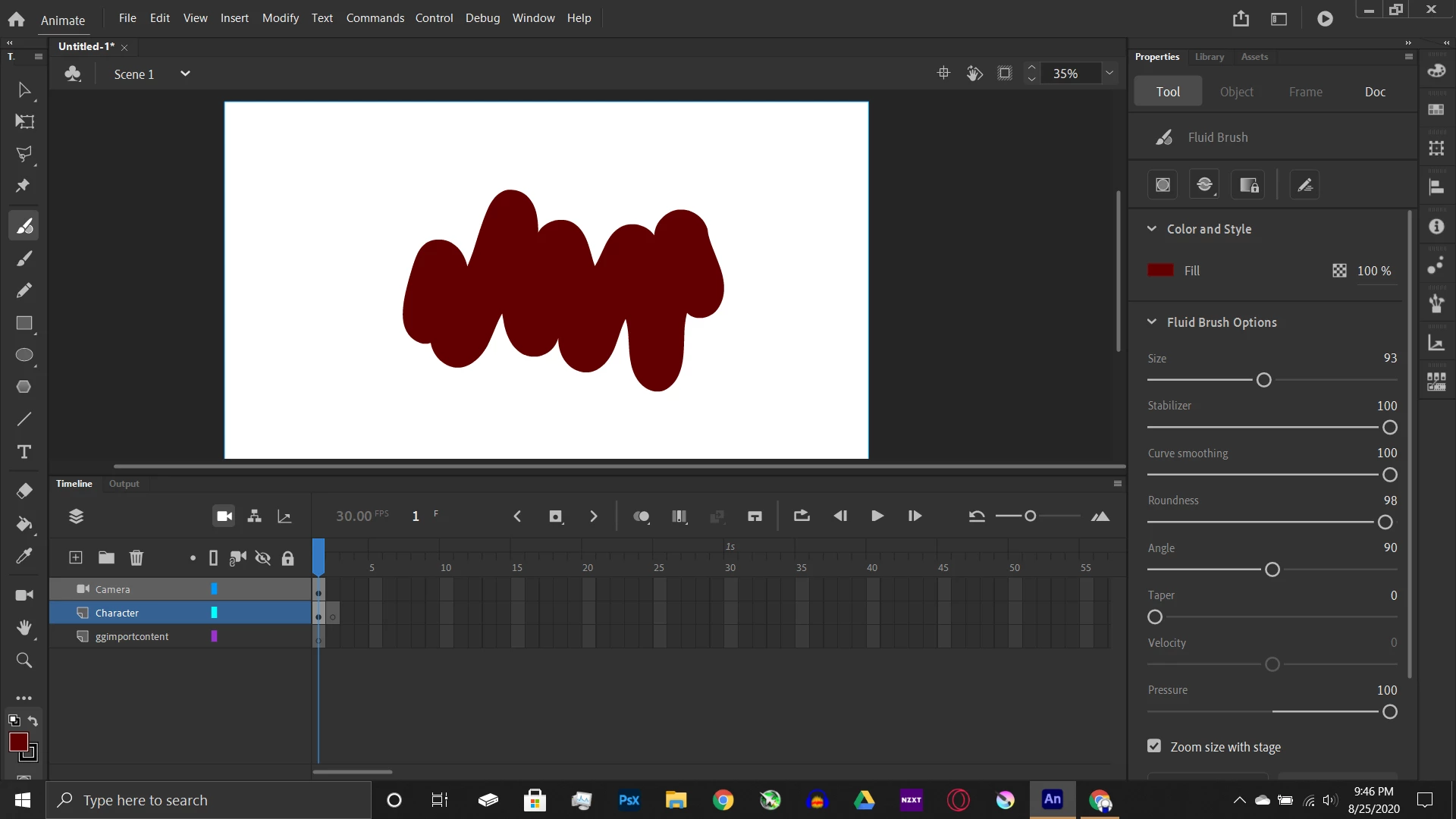Toggle Zoom size with stage checkbox

(x=1154, y=746)
